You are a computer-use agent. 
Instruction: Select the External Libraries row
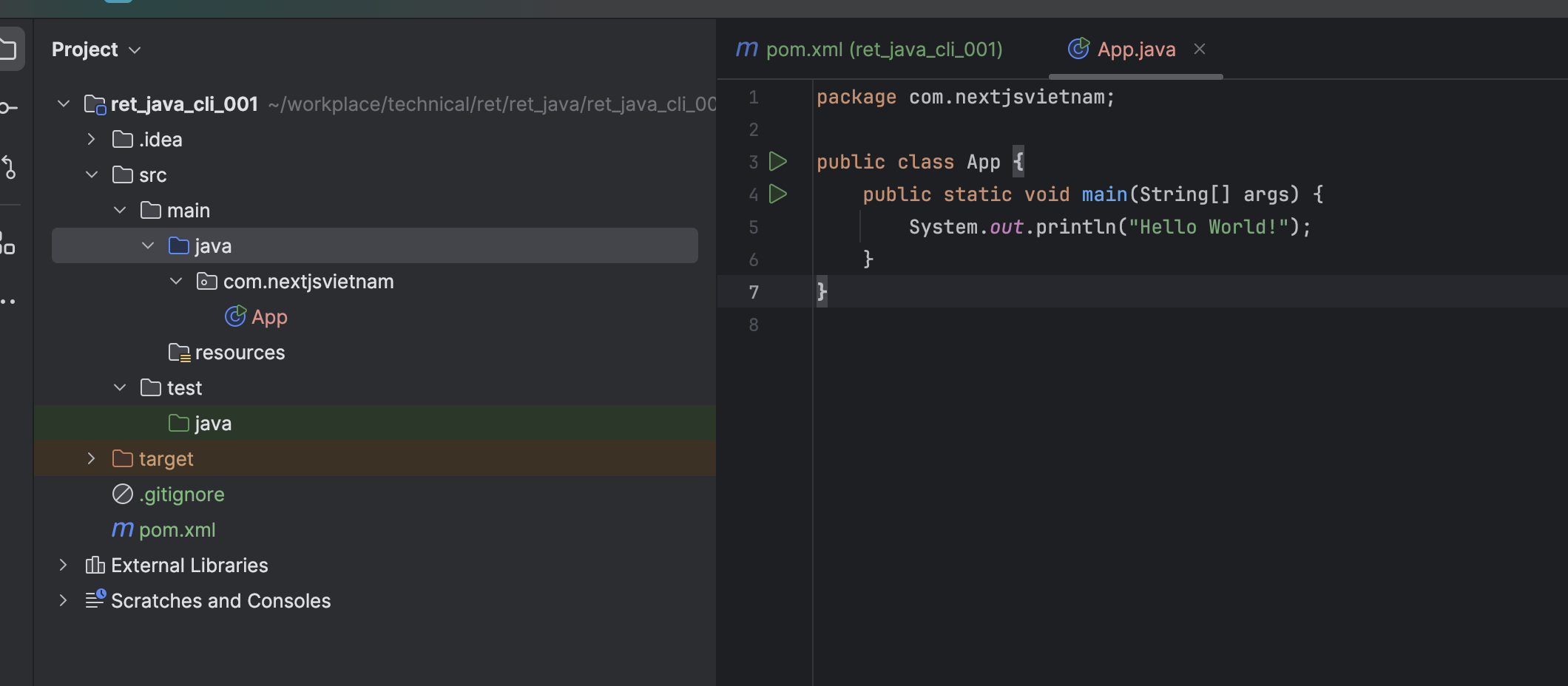coord(375,565)
